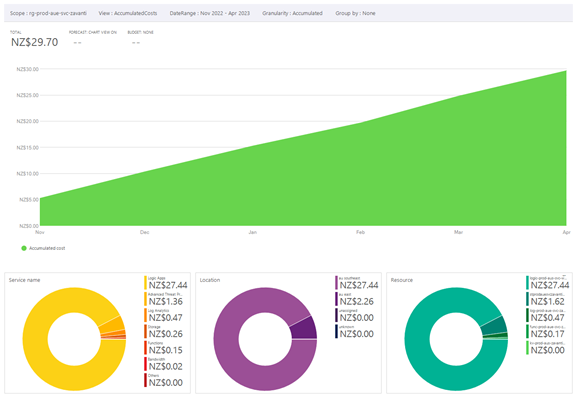Image resolution: width=577 pixels, height=398 pixels.
Task: Click the au east dark purple donut slice
Action: click(x=305, y=328)
